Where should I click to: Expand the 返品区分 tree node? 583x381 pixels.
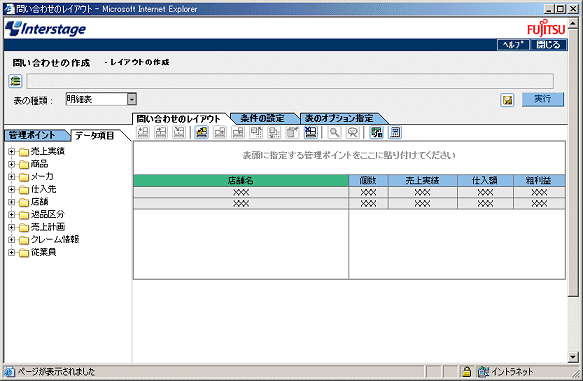click(12, 214)
